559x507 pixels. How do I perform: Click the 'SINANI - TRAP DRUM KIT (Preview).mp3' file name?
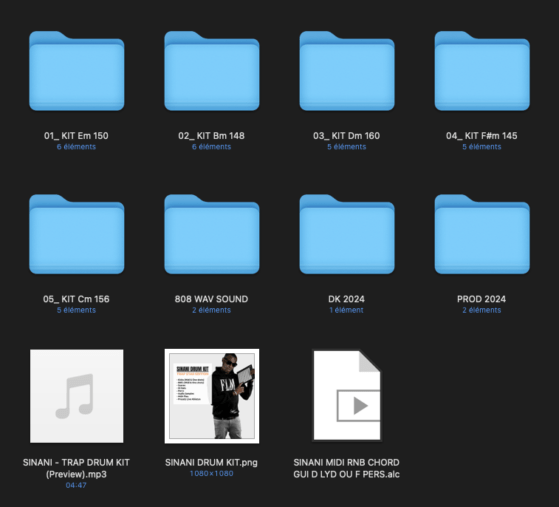coord(76,468)
